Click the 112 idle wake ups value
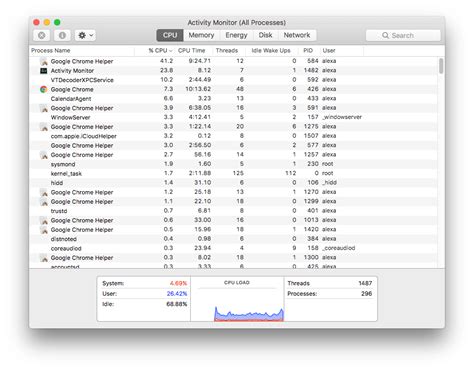Image resolution: width=474 pixels, height=370 pixels. click(290, 173)
